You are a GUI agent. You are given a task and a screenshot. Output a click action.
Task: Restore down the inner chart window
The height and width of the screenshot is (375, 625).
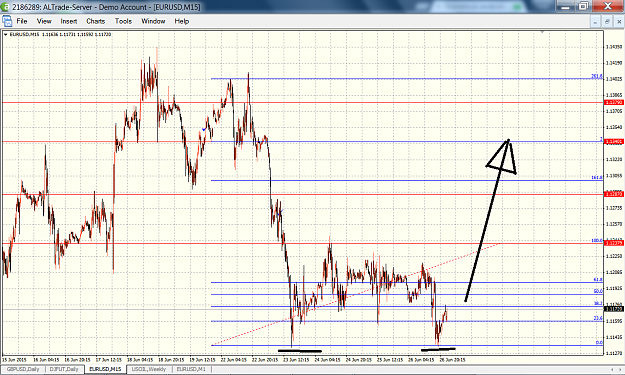click(607, 22)
